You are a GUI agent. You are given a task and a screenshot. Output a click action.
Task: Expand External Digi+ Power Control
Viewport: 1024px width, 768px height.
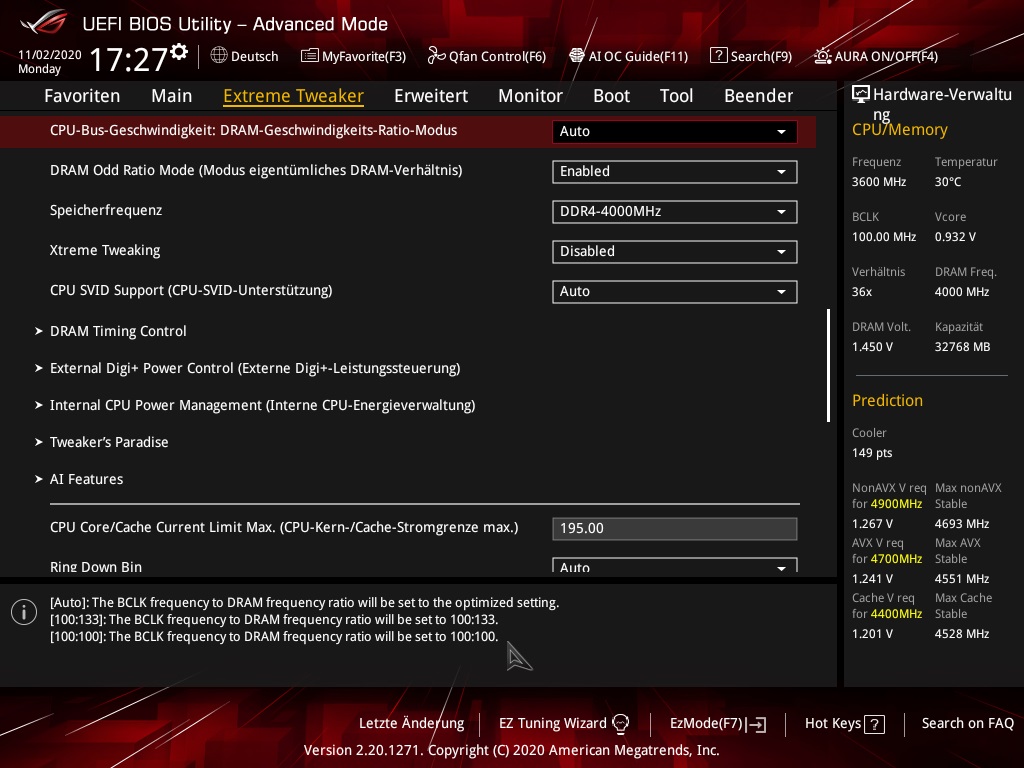pos(255,368)
